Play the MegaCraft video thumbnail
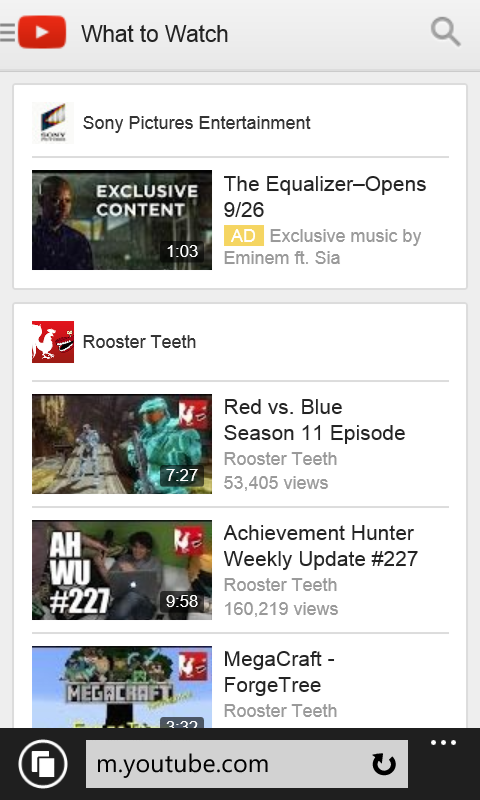The image size is (480, 800). 122,687
